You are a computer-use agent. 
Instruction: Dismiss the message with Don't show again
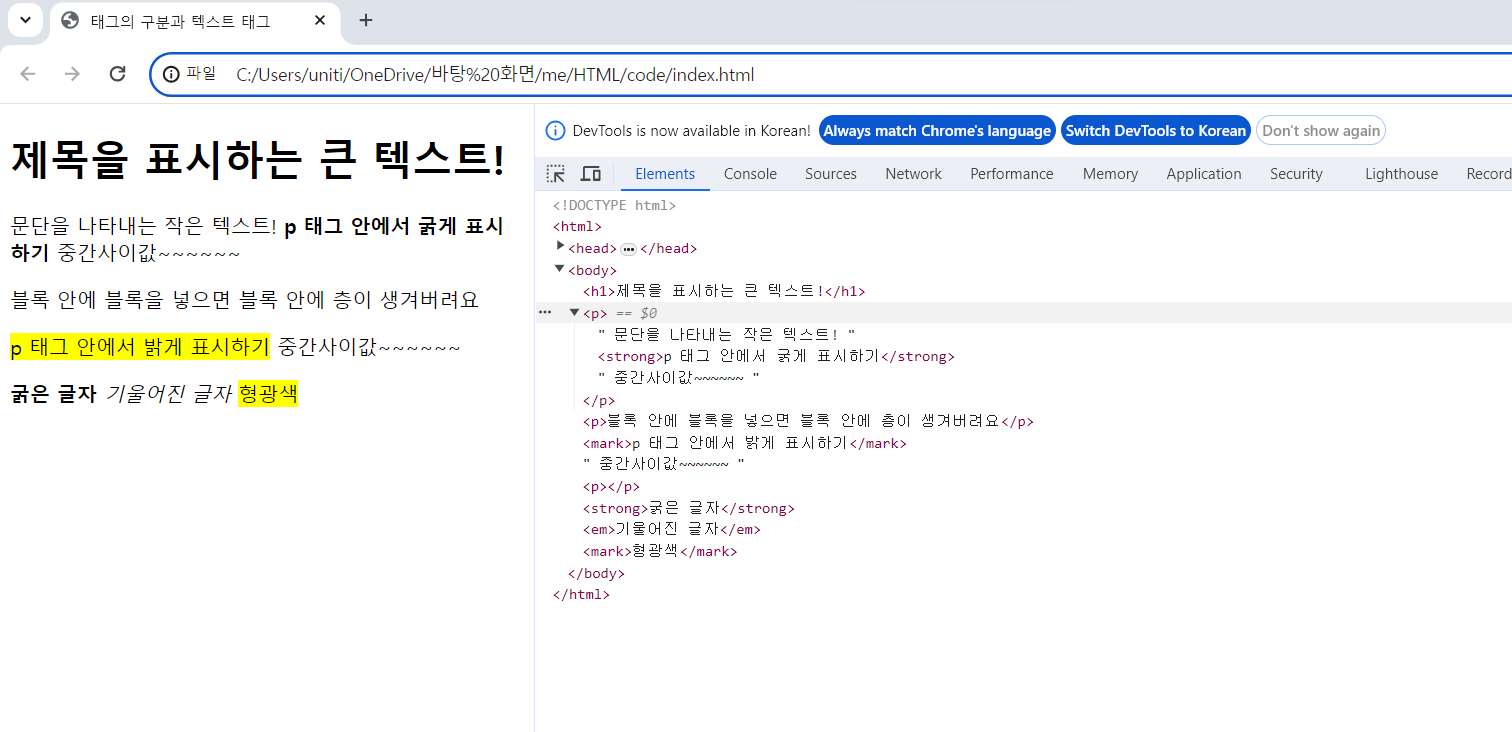coord(1321,130)
